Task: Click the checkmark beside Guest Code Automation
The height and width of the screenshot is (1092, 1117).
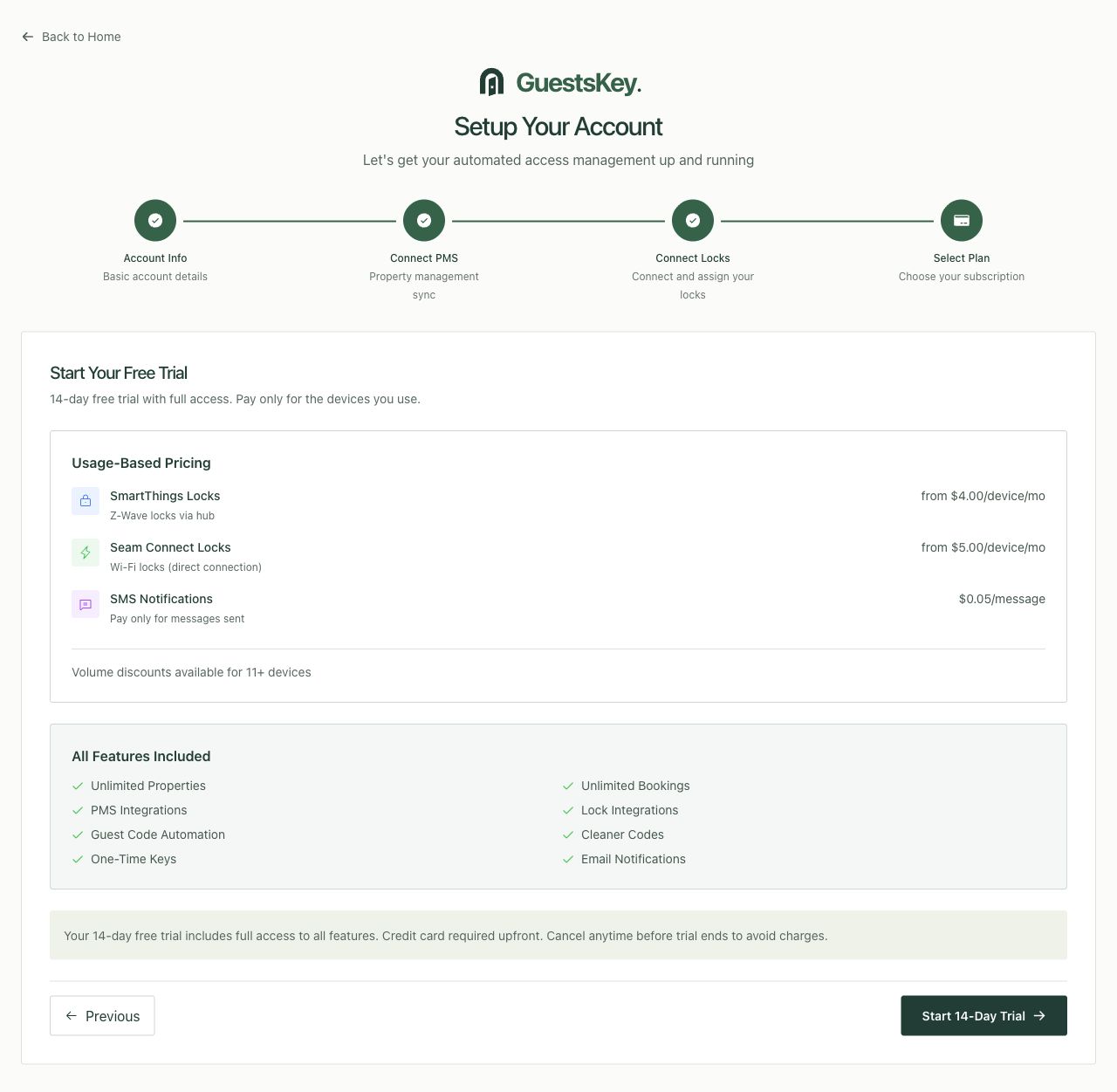Action: tap(78, 834)
